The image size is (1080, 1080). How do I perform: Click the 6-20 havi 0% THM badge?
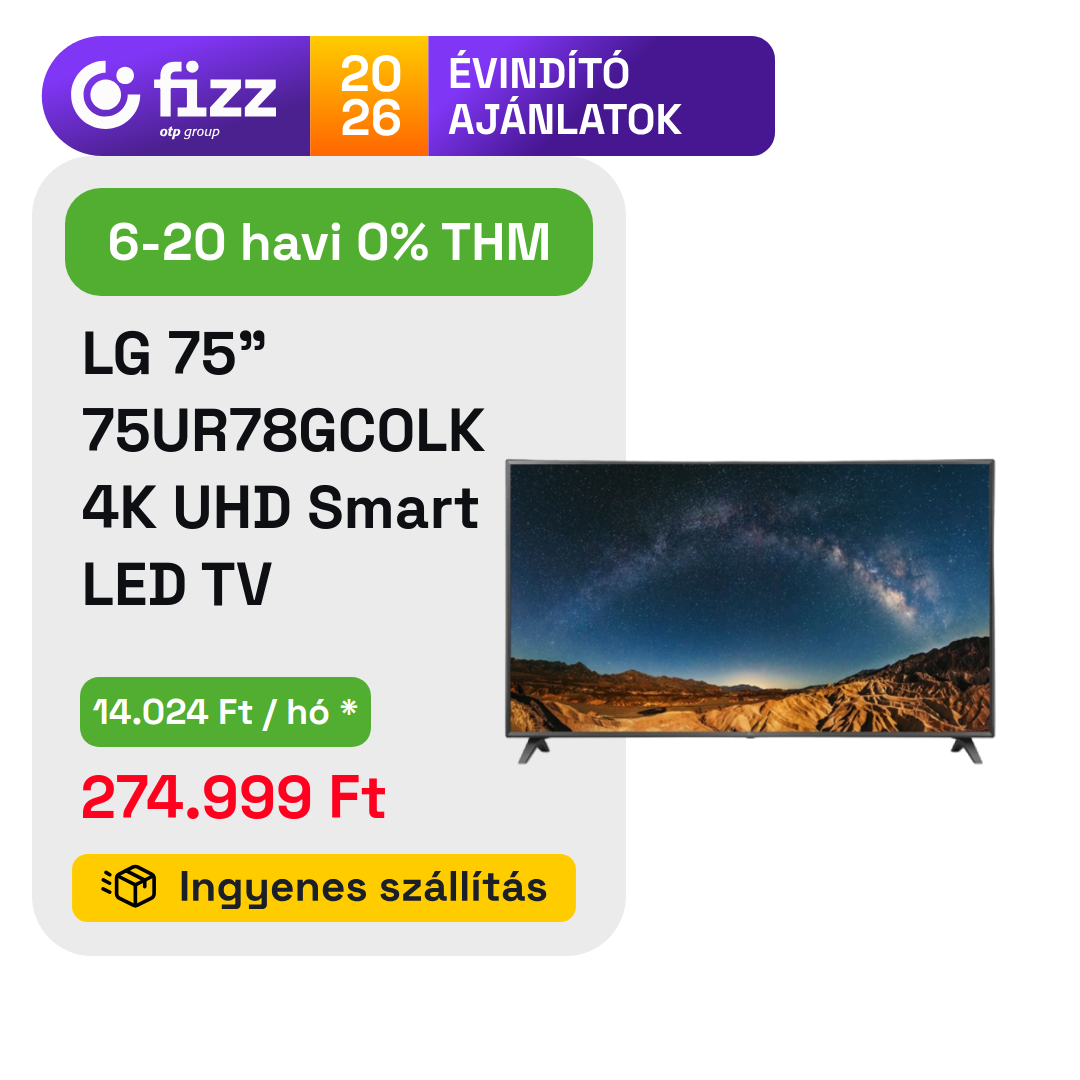(x=329, y=242)
